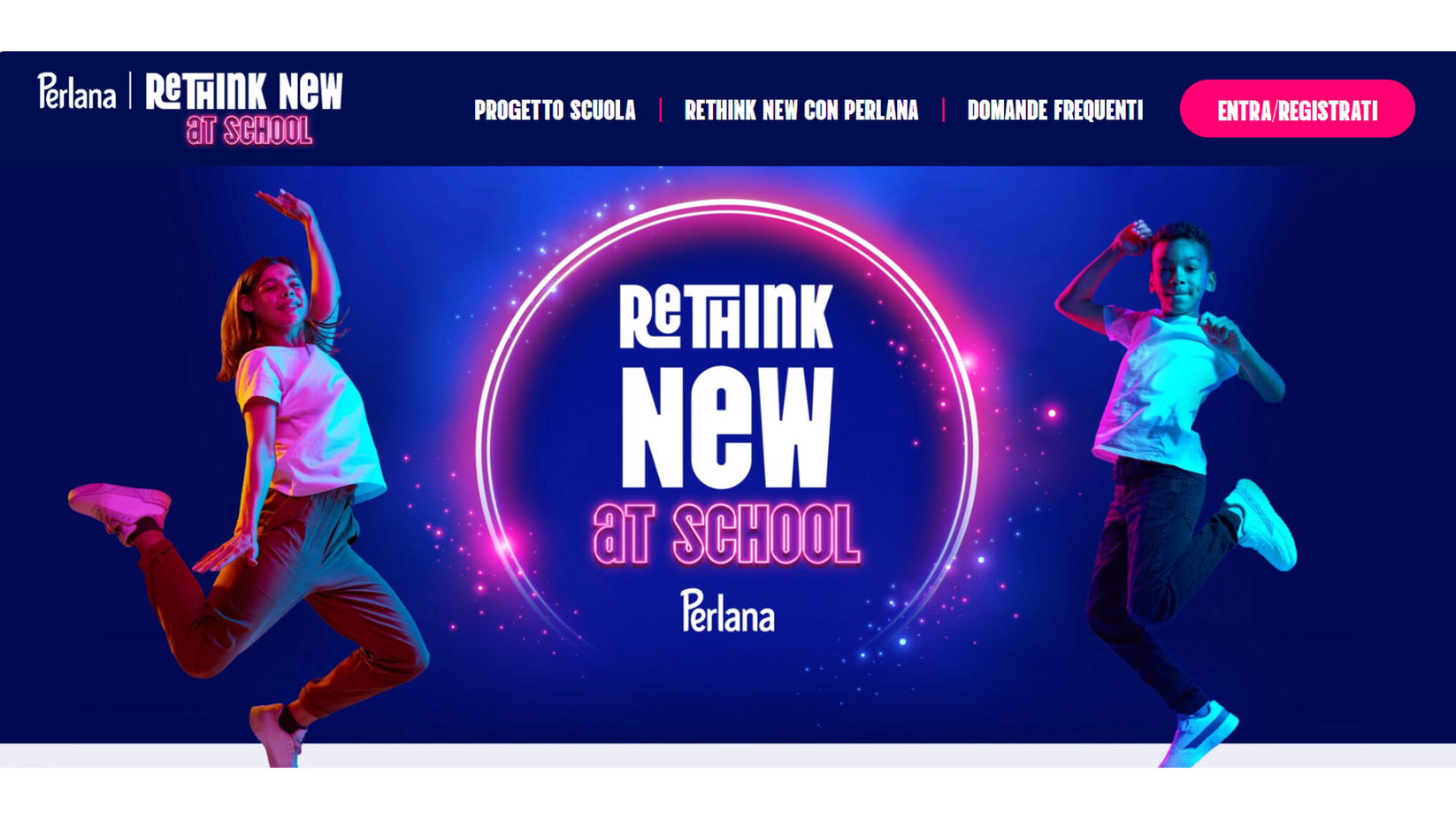
Task: Click pink divider before Domande Frequenti
Action: click(x=943, y=111)
